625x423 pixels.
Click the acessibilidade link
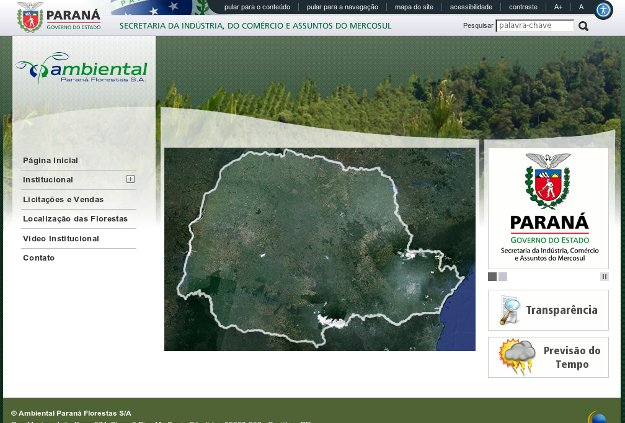click(x=470, y=7)
